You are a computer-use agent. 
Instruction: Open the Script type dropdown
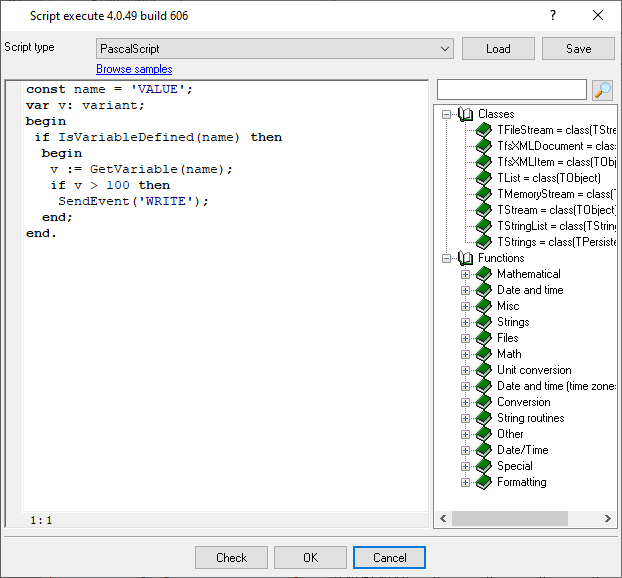[x=446, y=49]
